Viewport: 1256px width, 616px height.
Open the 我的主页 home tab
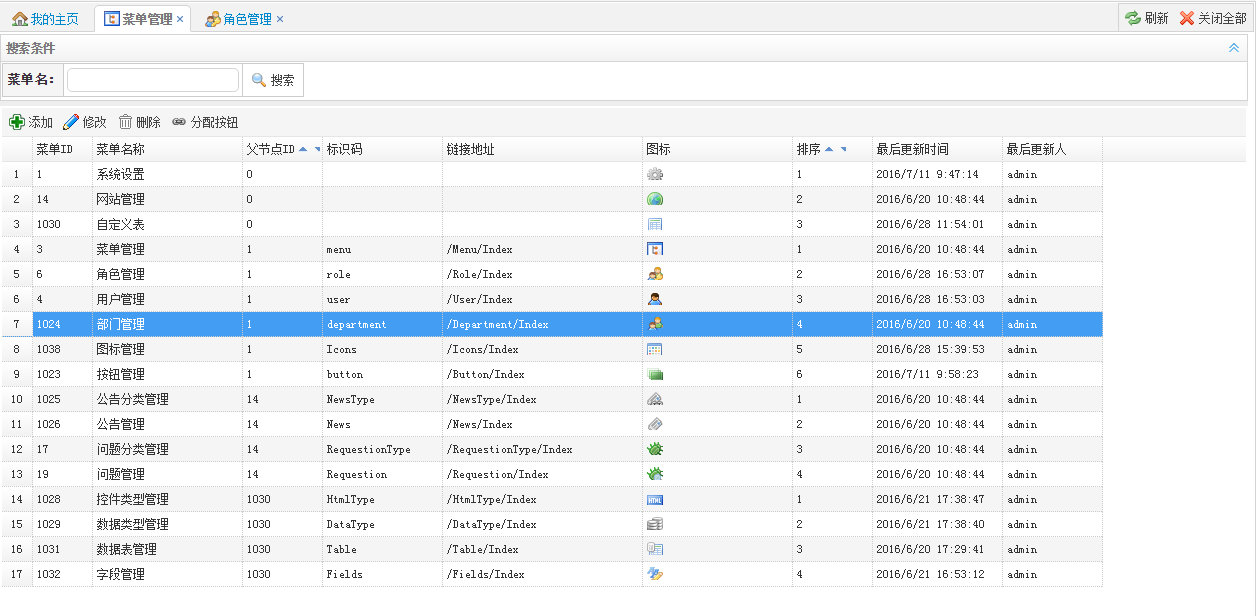(x=46, y=19)
